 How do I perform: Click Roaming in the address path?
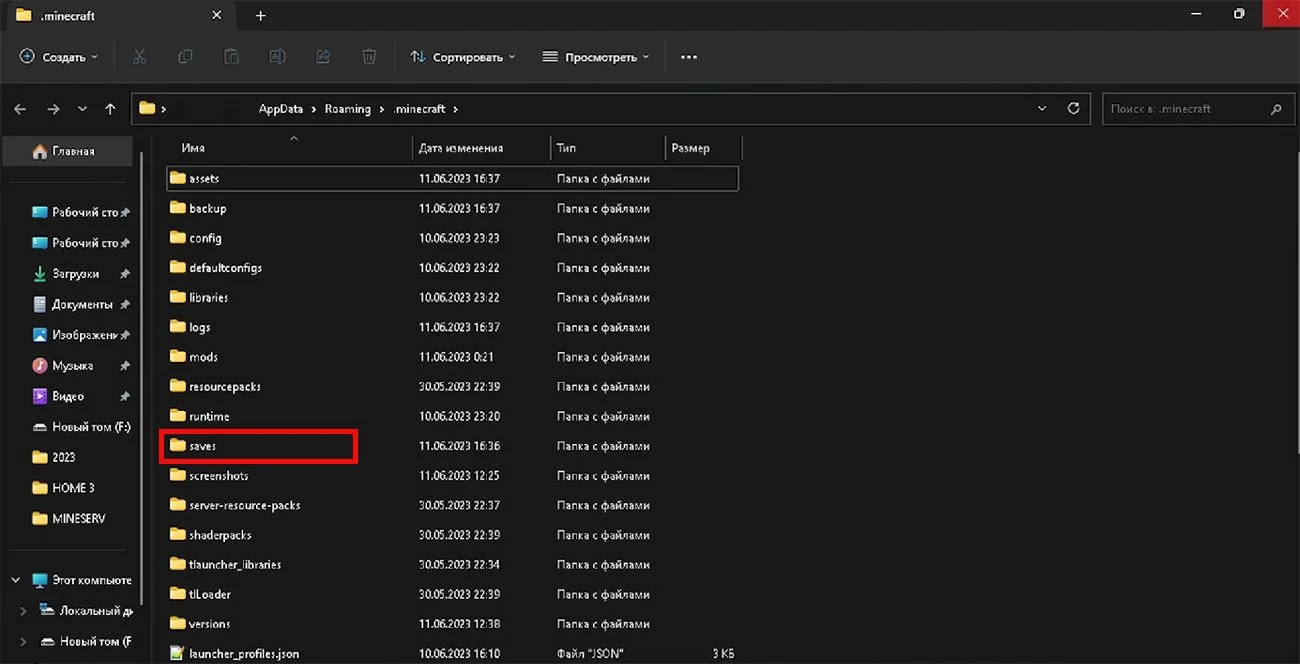pos(347,109)
